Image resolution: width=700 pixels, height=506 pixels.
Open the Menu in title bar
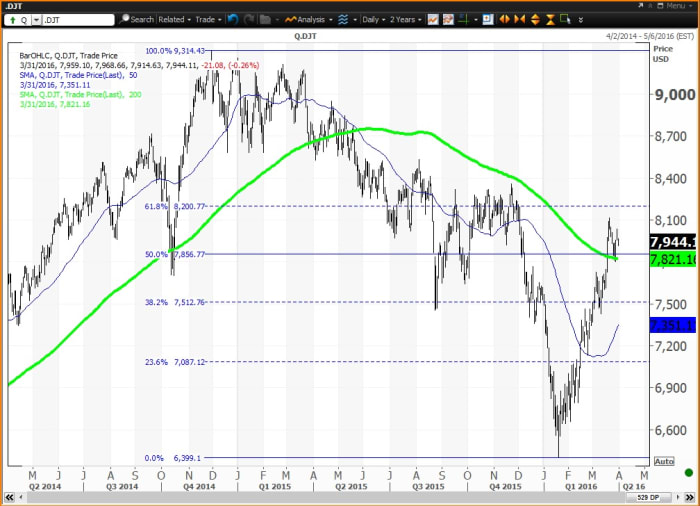(679, 6)
